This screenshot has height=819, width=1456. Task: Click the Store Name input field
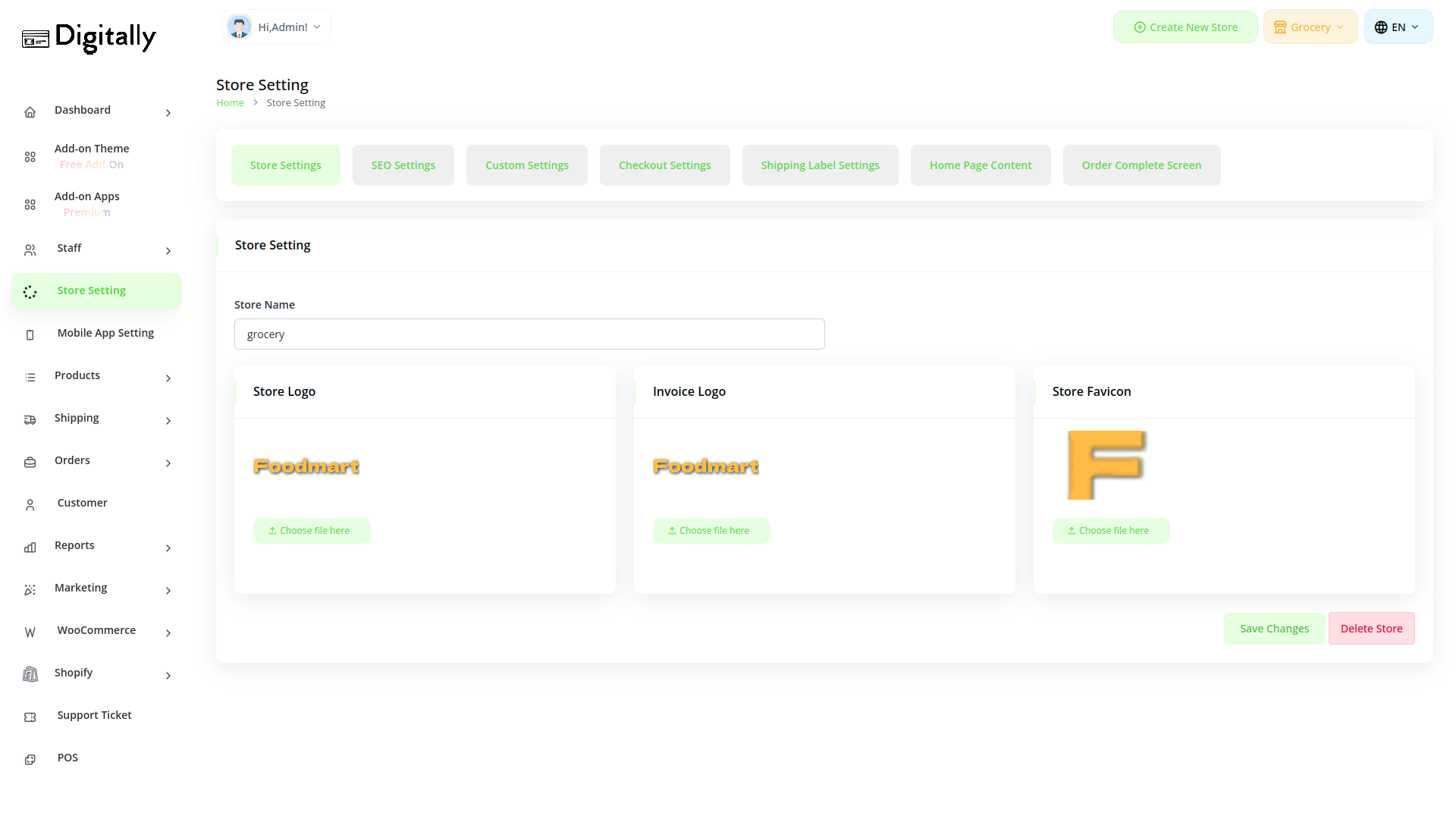tap(529, 334)
